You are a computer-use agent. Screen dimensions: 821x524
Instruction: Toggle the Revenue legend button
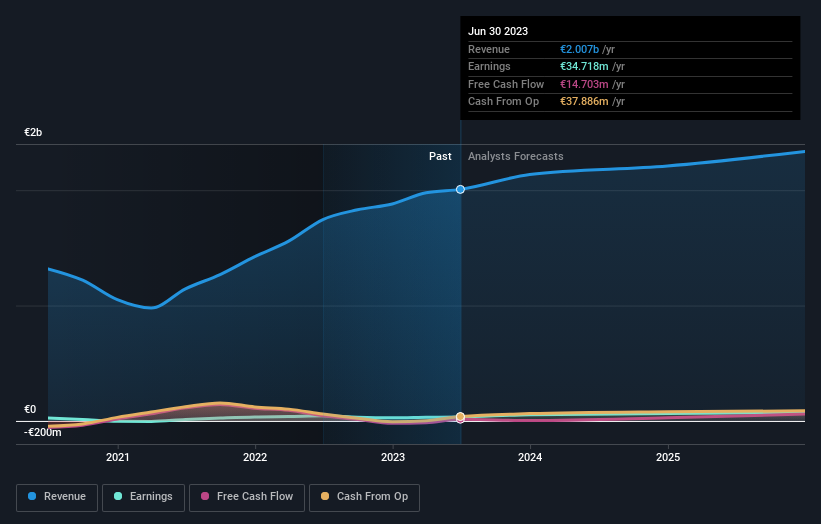[57, 497]
